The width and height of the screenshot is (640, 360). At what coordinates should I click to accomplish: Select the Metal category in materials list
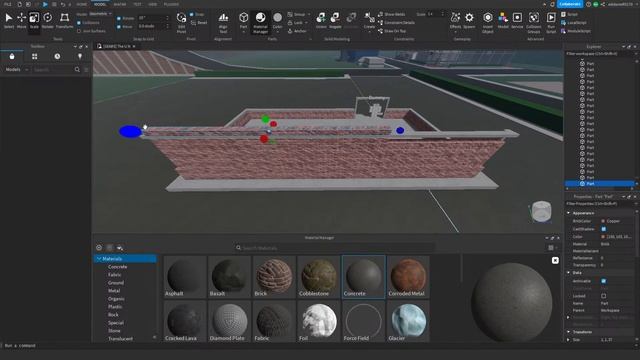tap(114, 291)
